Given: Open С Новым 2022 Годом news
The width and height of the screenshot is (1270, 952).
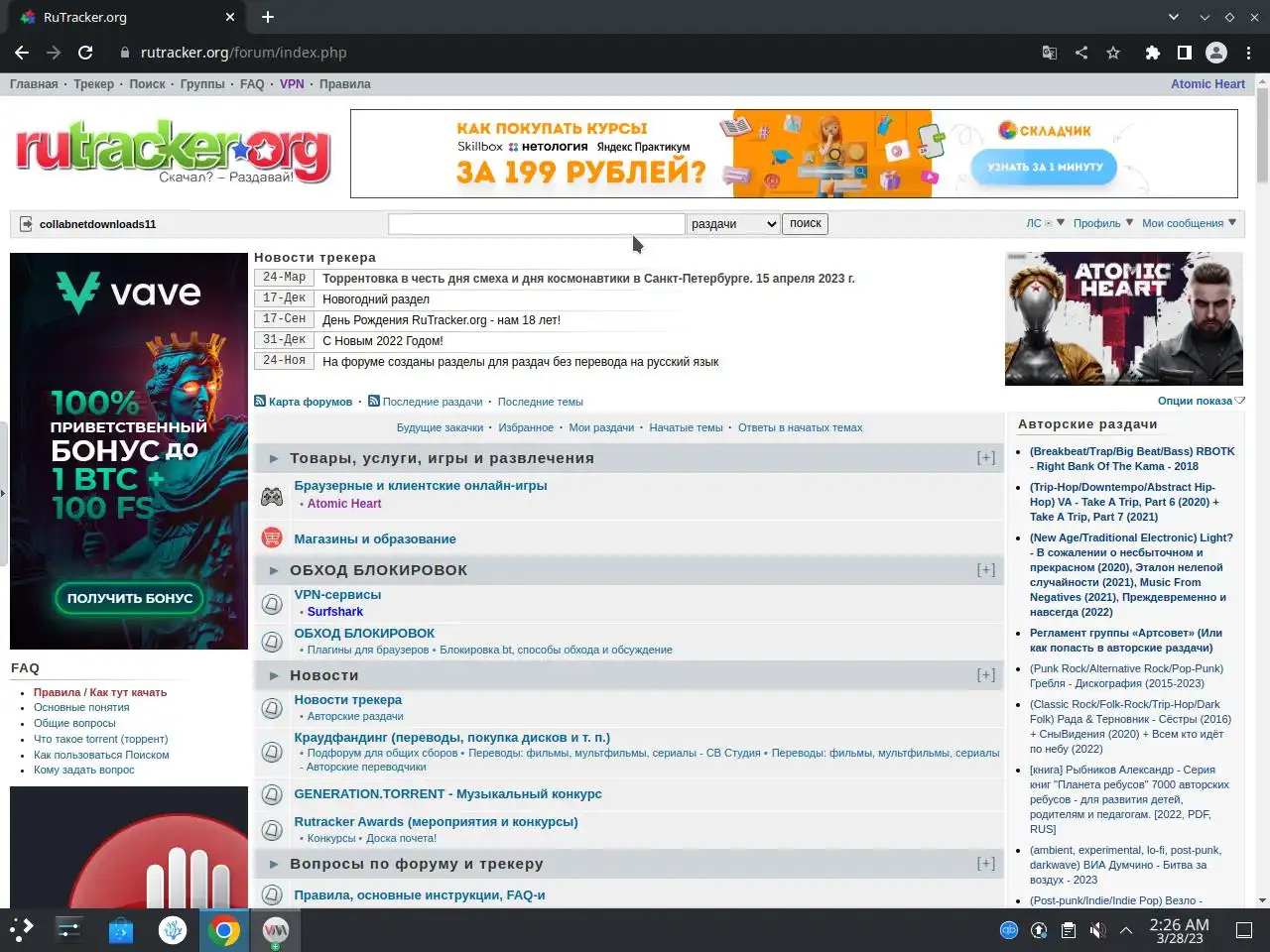Looking at the screenshot, I should 383,341.
